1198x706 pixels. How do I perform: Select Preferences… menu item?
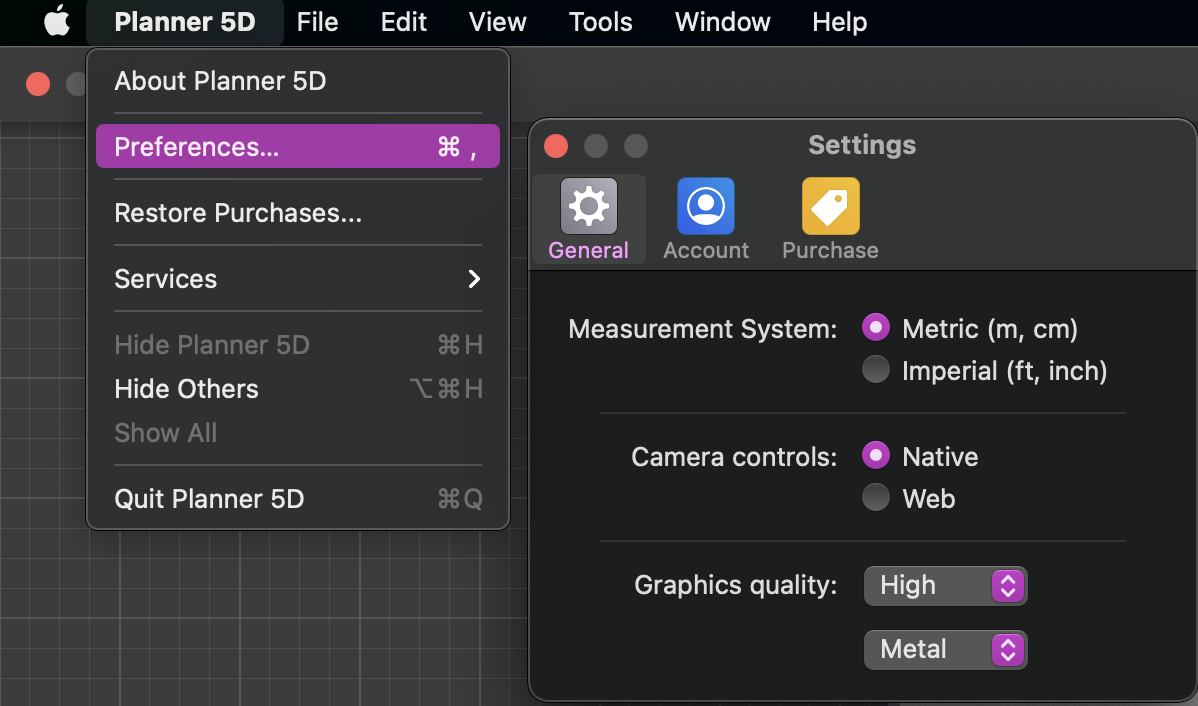298,146
